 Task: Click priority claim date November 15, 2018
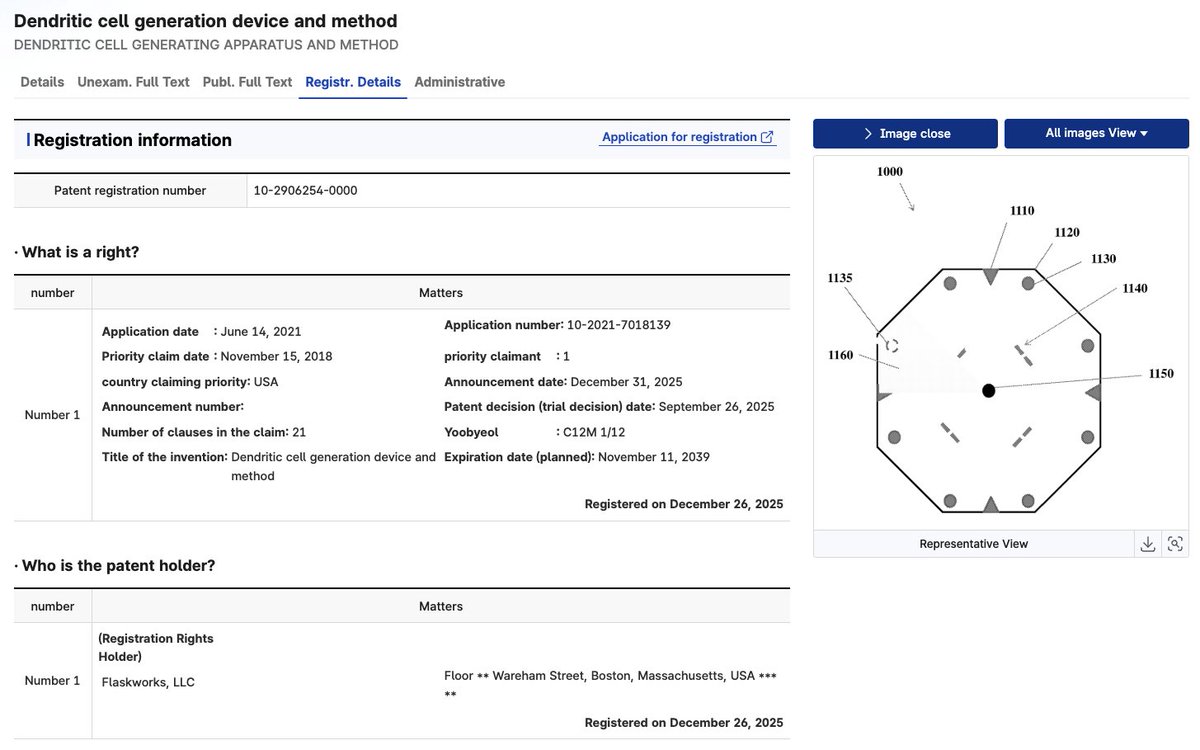click(277, 356)
